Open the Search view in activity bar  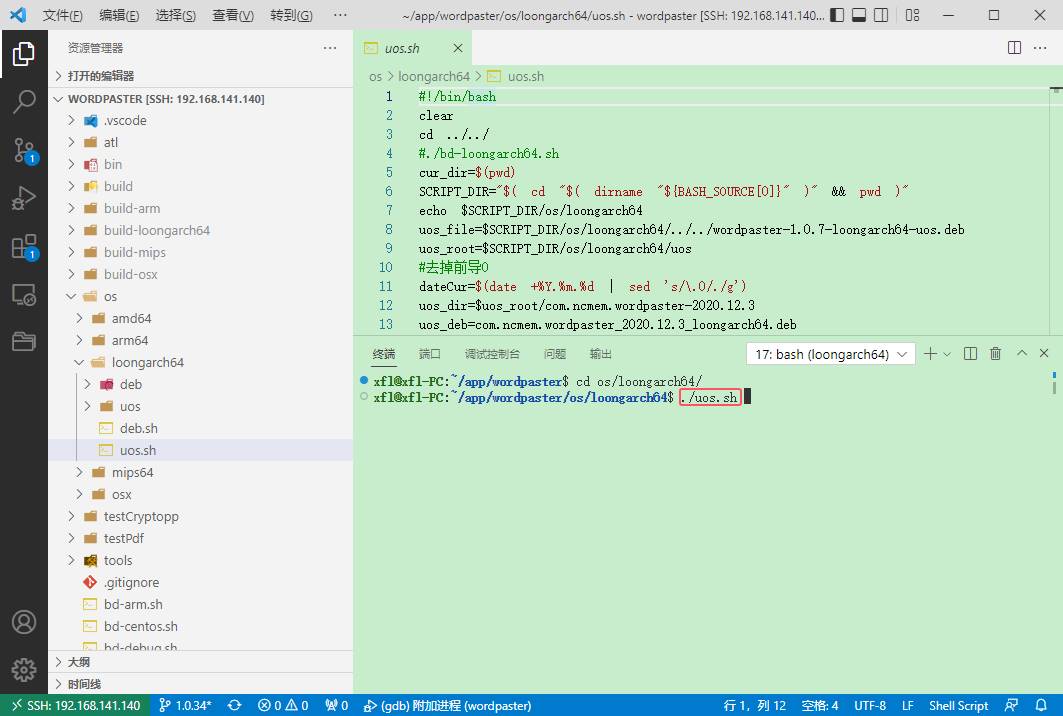(x=24, y=101)
